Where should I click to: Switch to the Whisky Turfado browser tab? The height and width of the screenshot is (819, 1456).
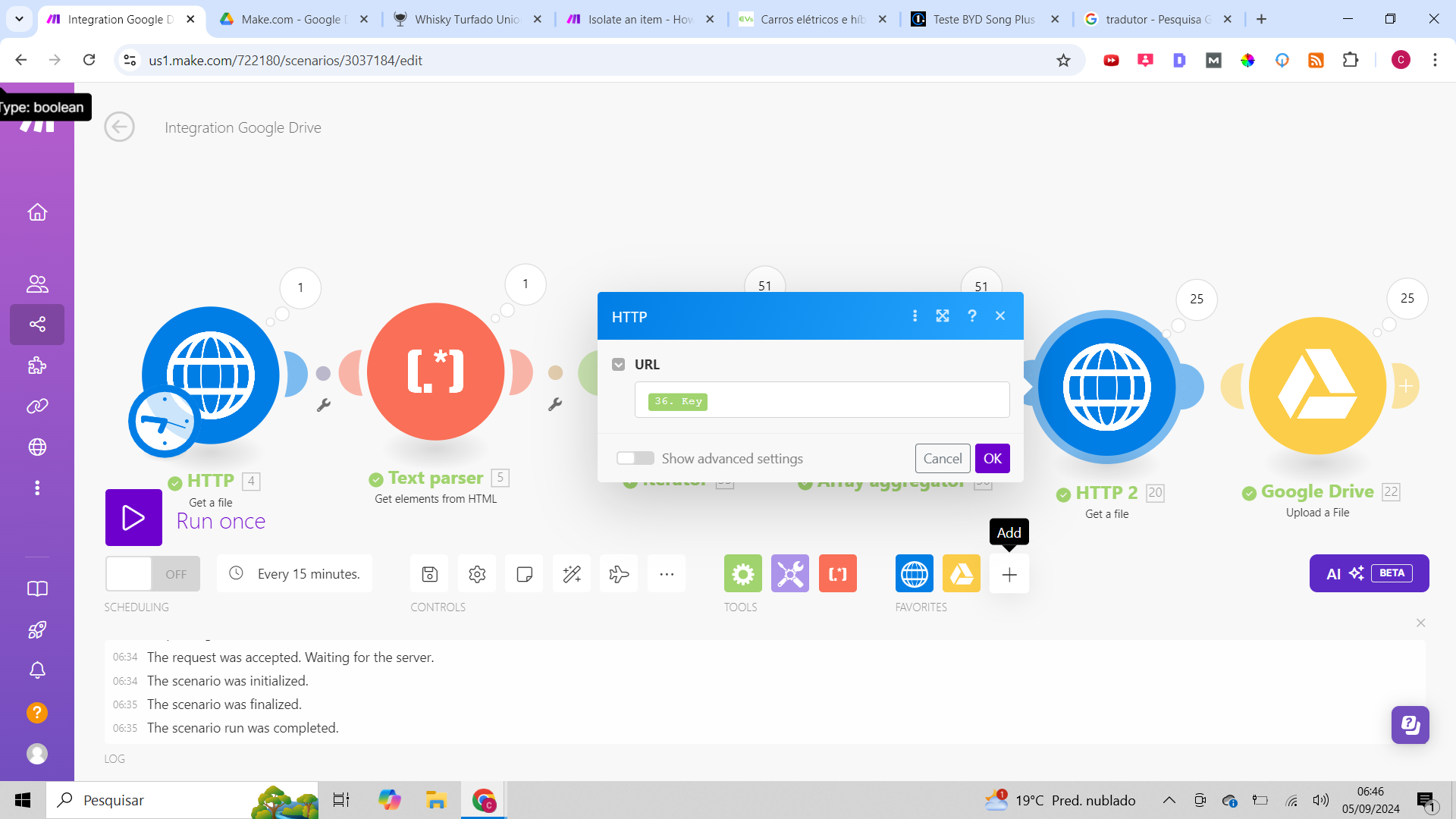(x=466, y=19)
